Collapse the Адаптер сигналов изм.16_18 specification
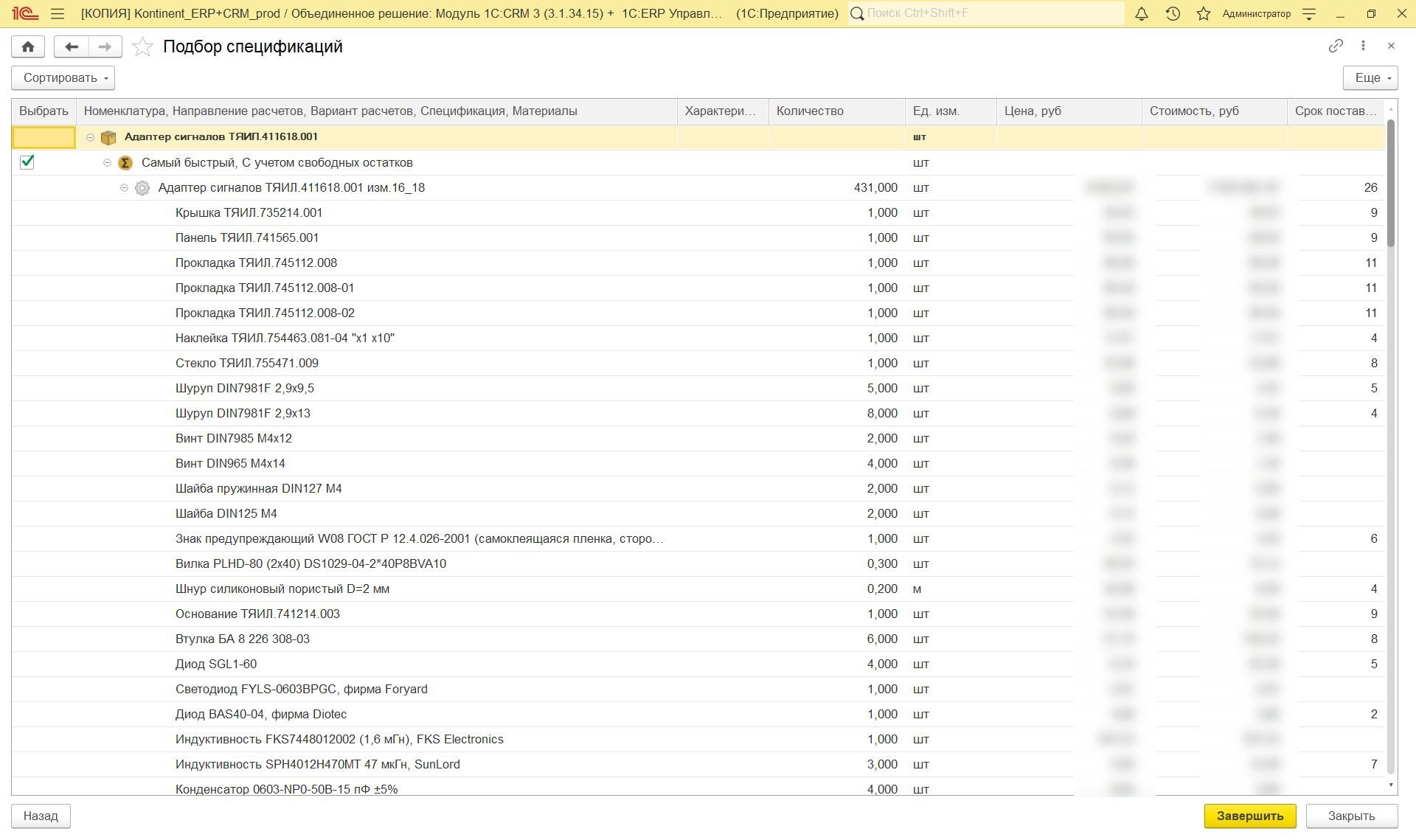The width and height of the screenshot is (1416, 840). coord(125,188)
